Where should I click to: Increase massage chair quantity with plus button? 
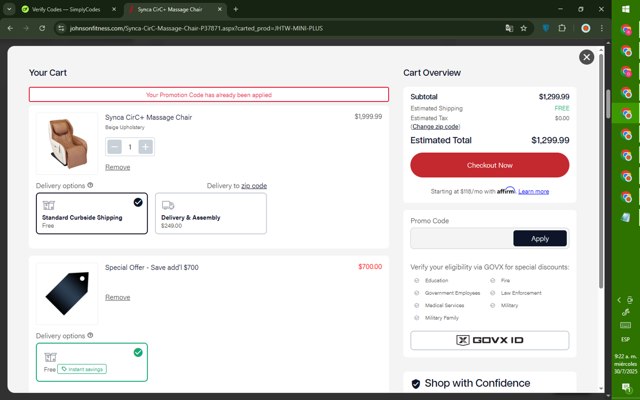pos(145,147)
